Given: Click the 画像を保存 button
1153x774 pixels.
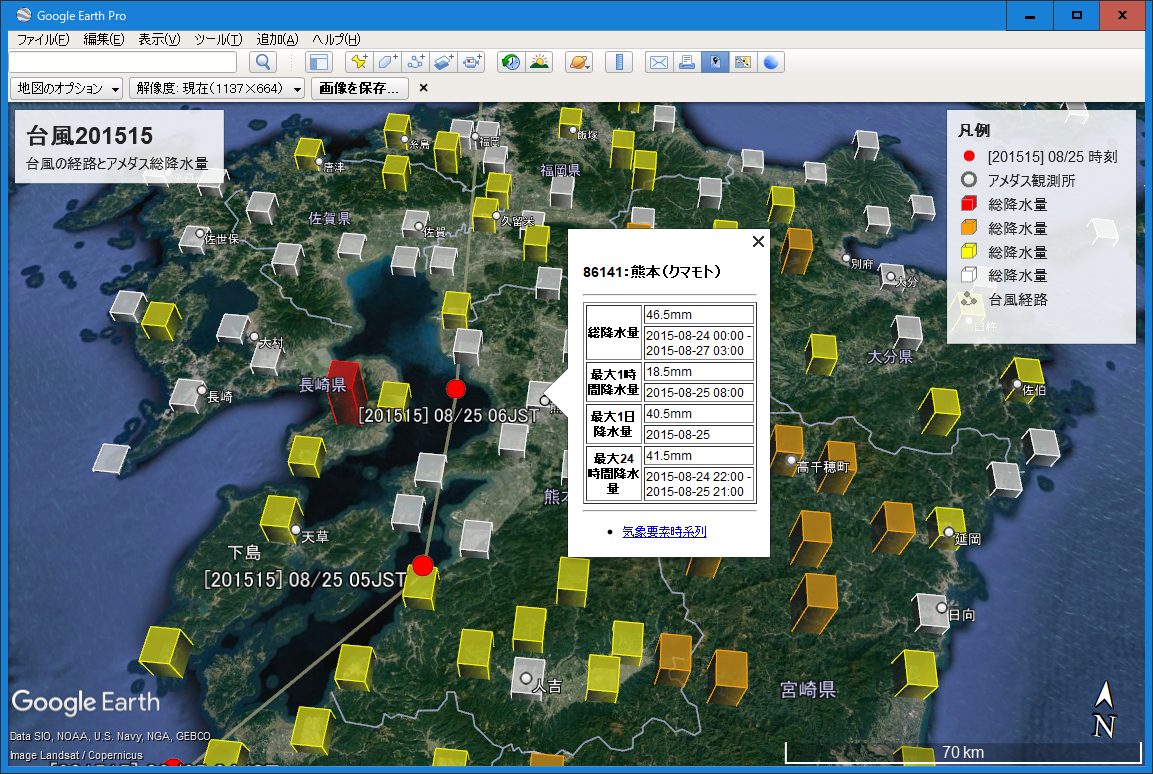Looking at the screenshot, I should click(x=360, y=88).
